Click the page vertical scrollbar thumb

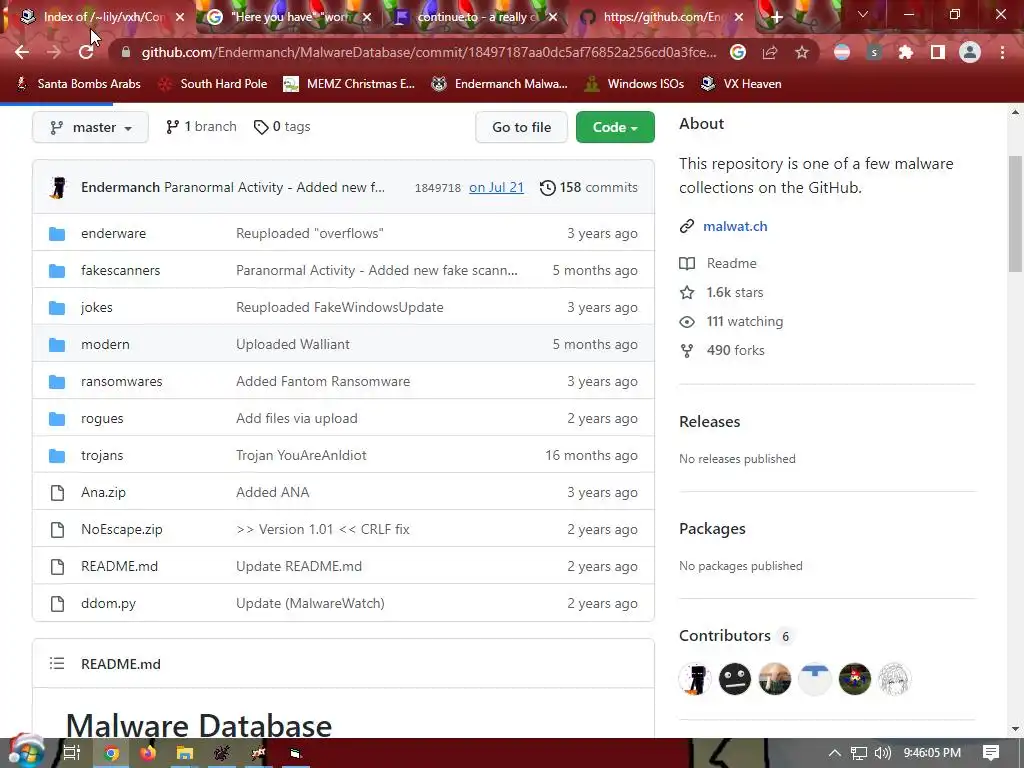tap(1015, 214)
